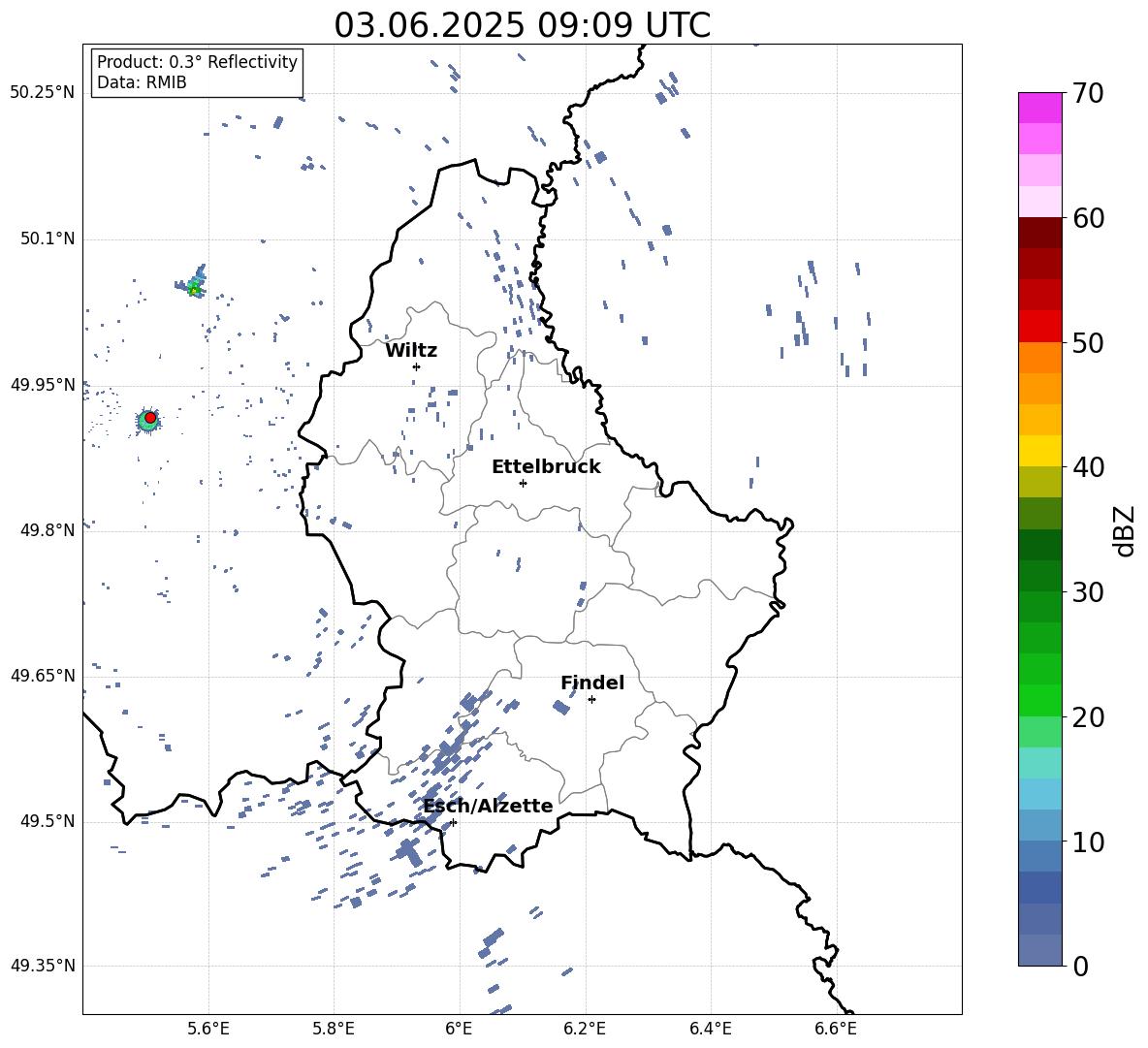Click the Esch/Alzette location cross marker

click(453, 822)
